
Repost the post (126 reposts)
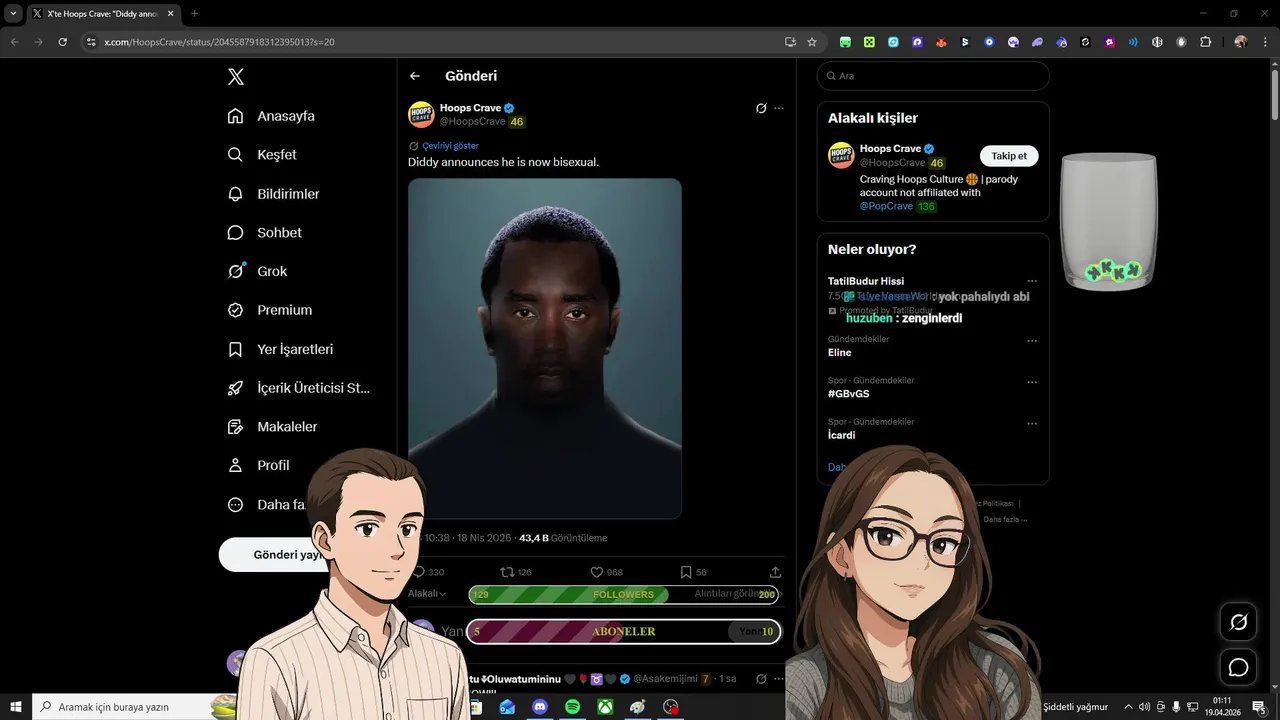[x=516, y=572]
